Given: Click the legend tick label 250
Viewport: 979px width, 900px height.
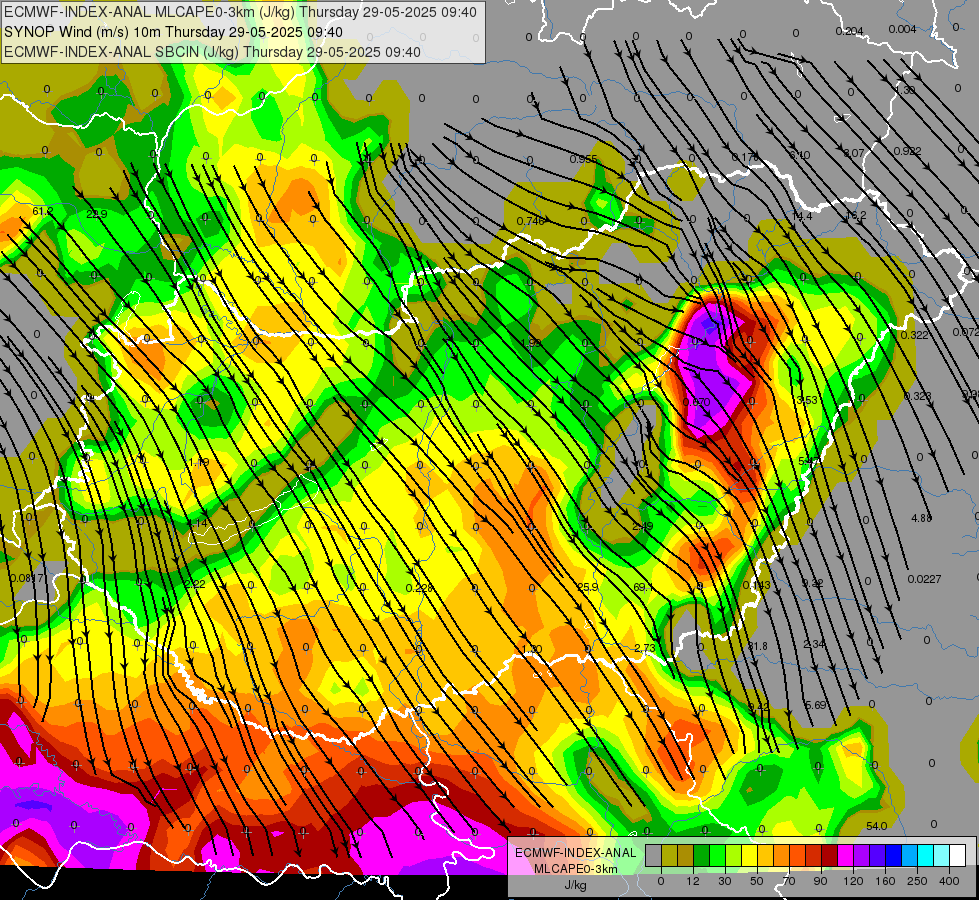Looking at the screenshot, I should [917, 881].
